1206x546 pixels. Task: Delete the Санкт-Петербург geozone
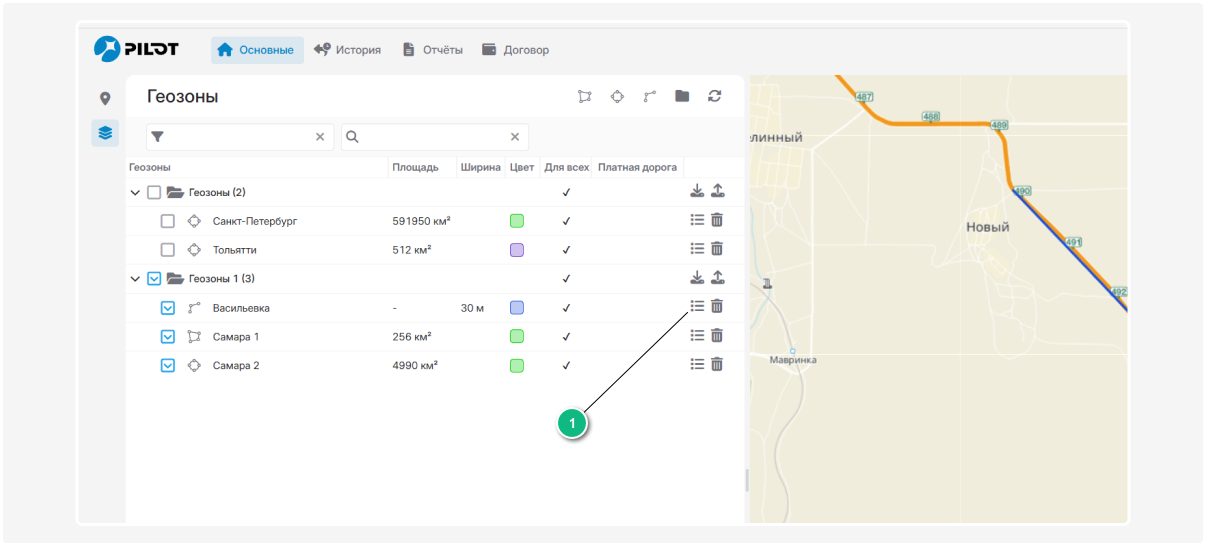717,220
